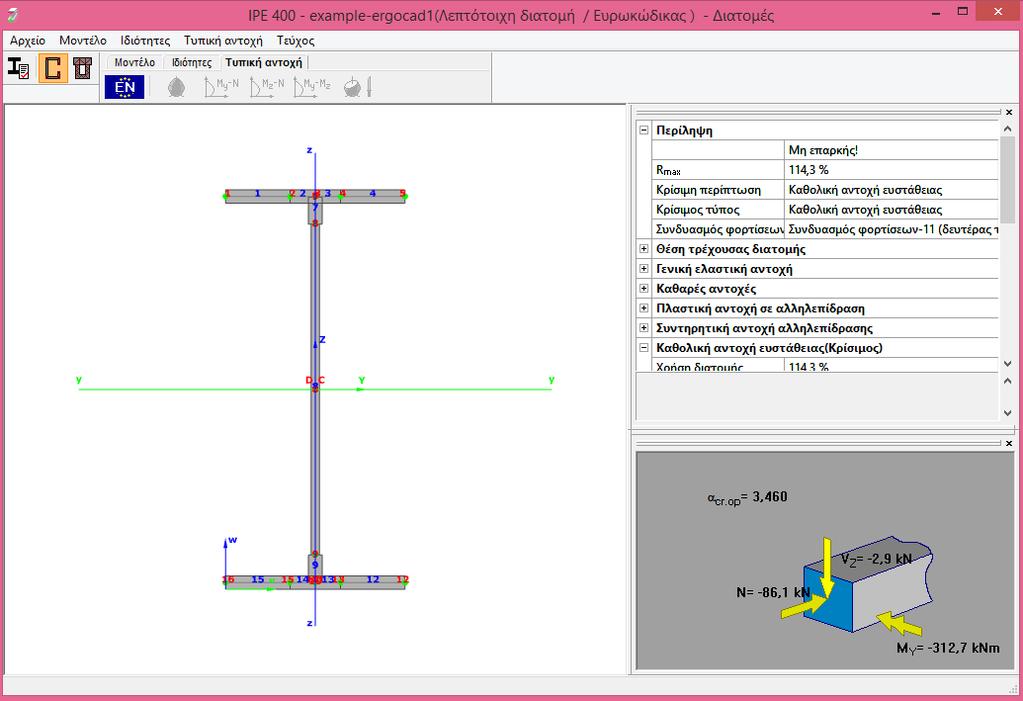
Task: Click the properties list scroll-down arrow
Action: (x=1007, y=364)
